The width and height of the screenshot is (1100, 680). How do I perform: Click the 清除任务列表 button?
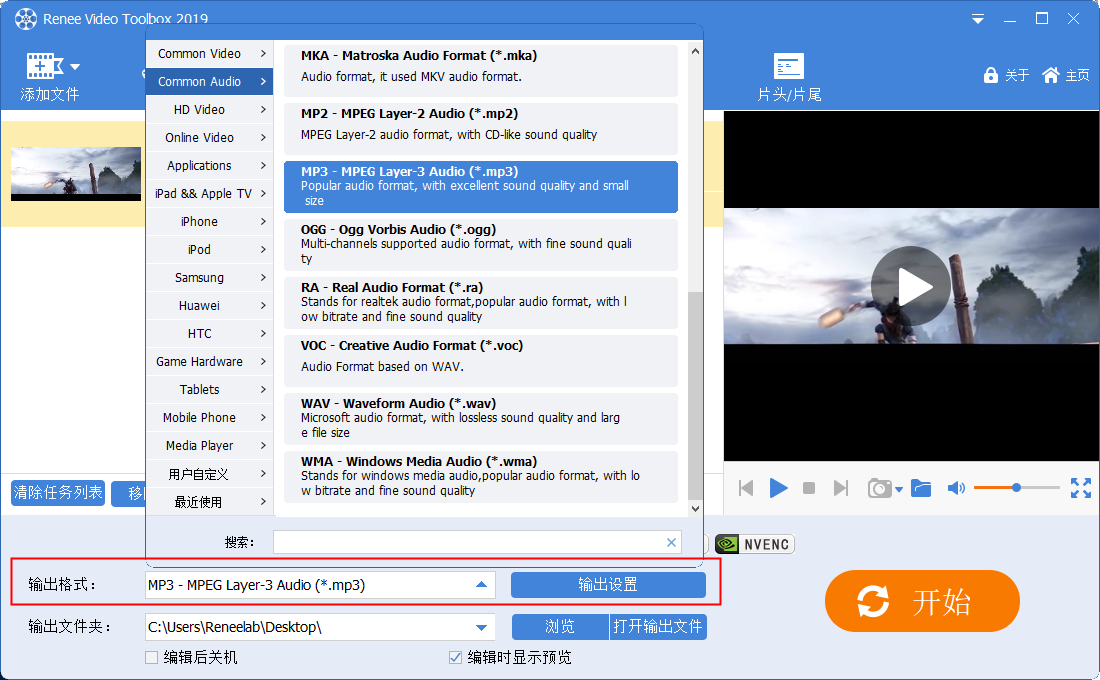pos(58,493)
